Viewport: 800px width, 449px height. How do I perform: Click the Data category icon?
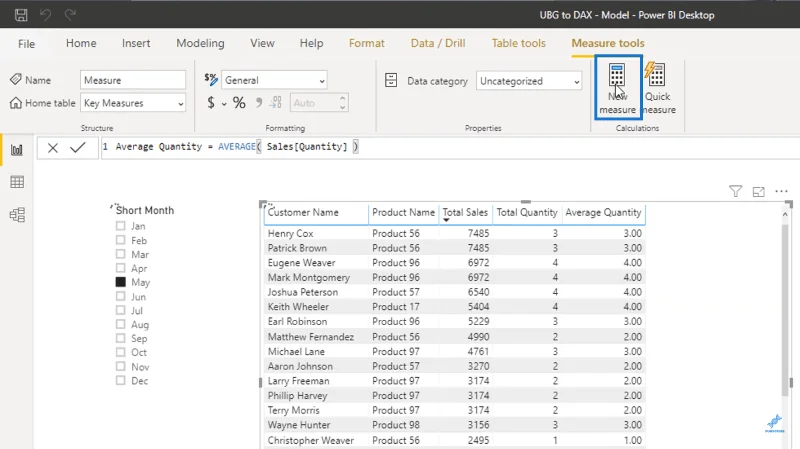(x=391, y=80)
